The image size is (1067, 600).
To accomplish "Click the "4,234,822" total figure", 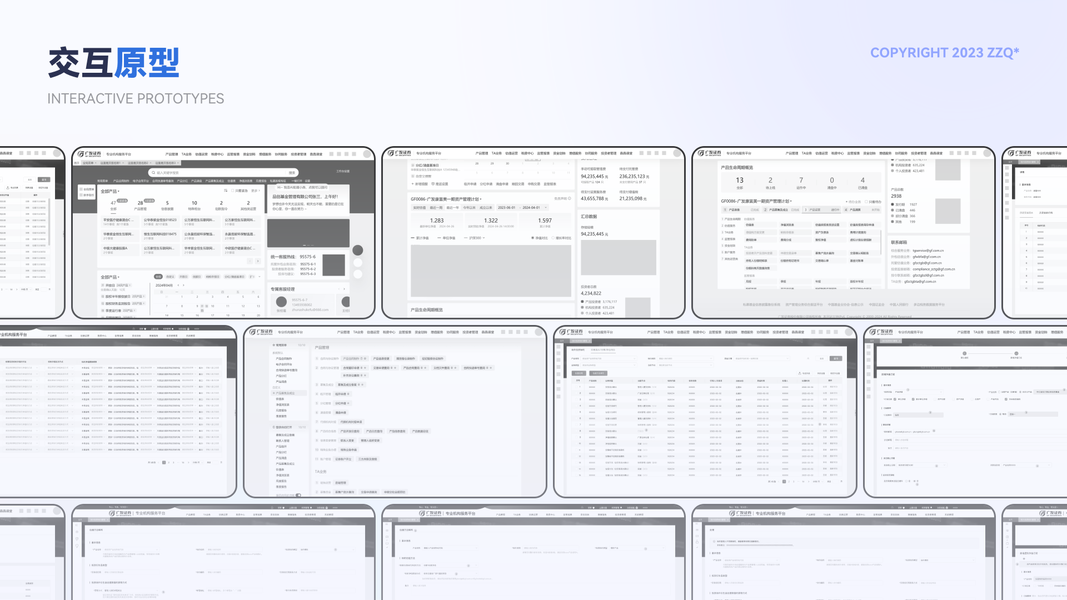I will pos(591,293).
